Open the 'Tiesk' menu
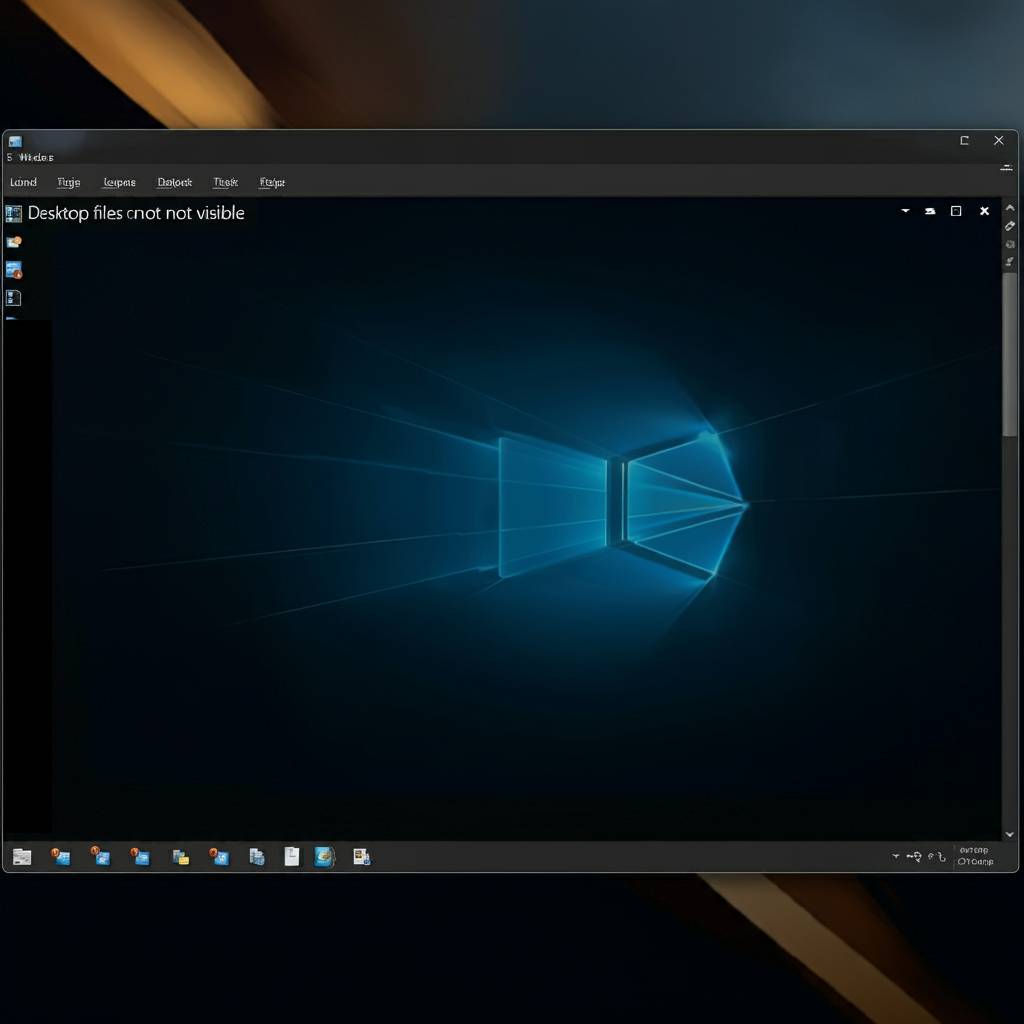Viewport: 1024px width, 1024px height. (225, 182)
